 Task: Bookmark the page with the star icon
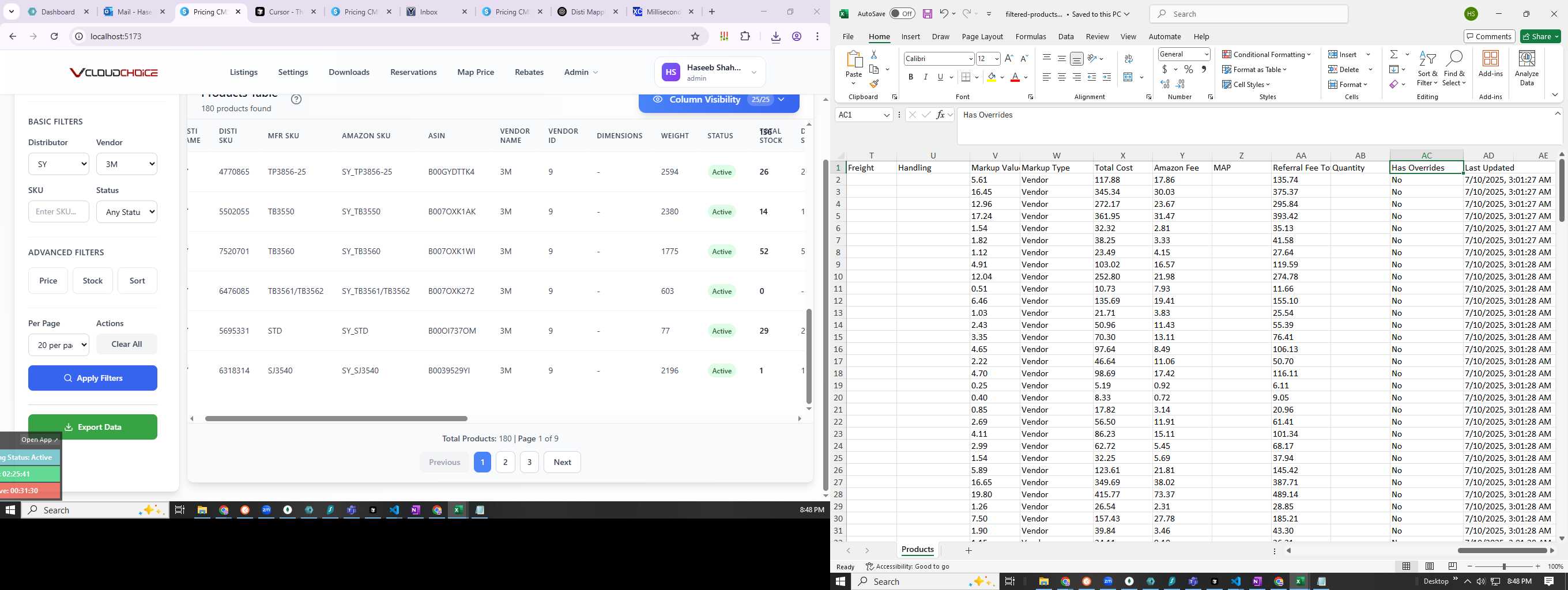(695, 36)
